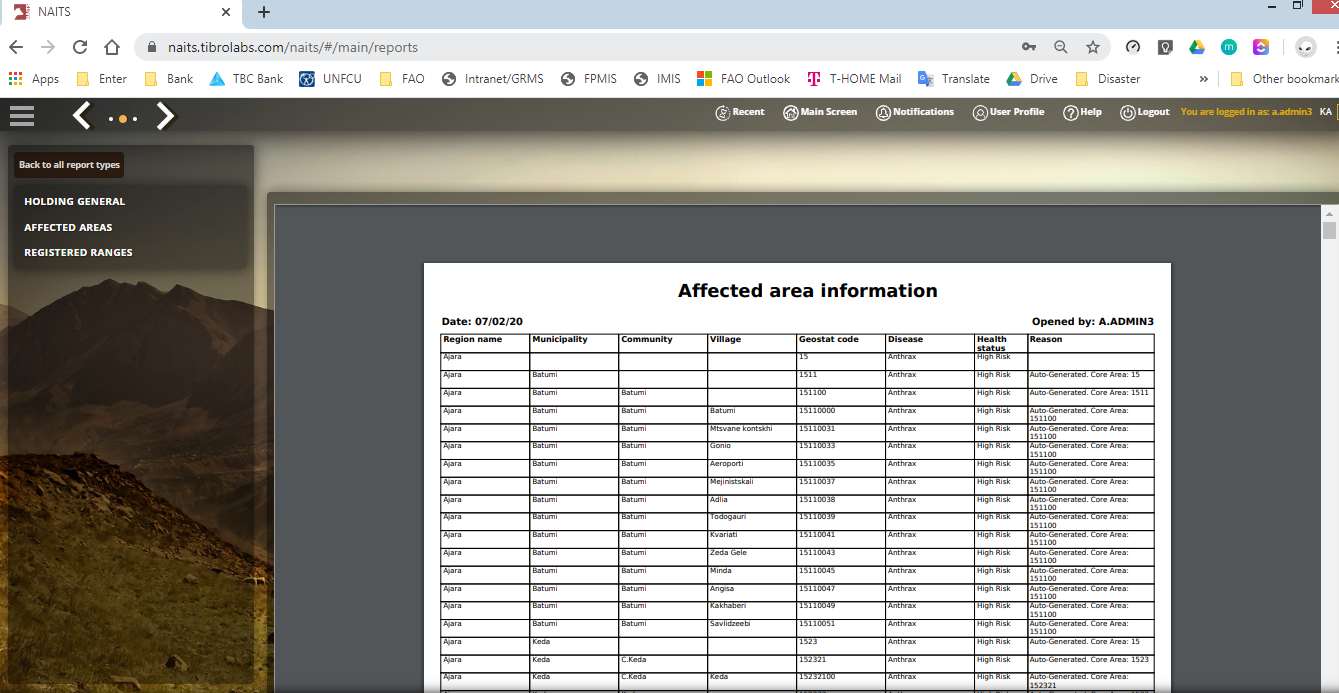The image size is (1339, 693).
Task: Open Other bookmarks folder
Action: click(x=1284, y=79)
